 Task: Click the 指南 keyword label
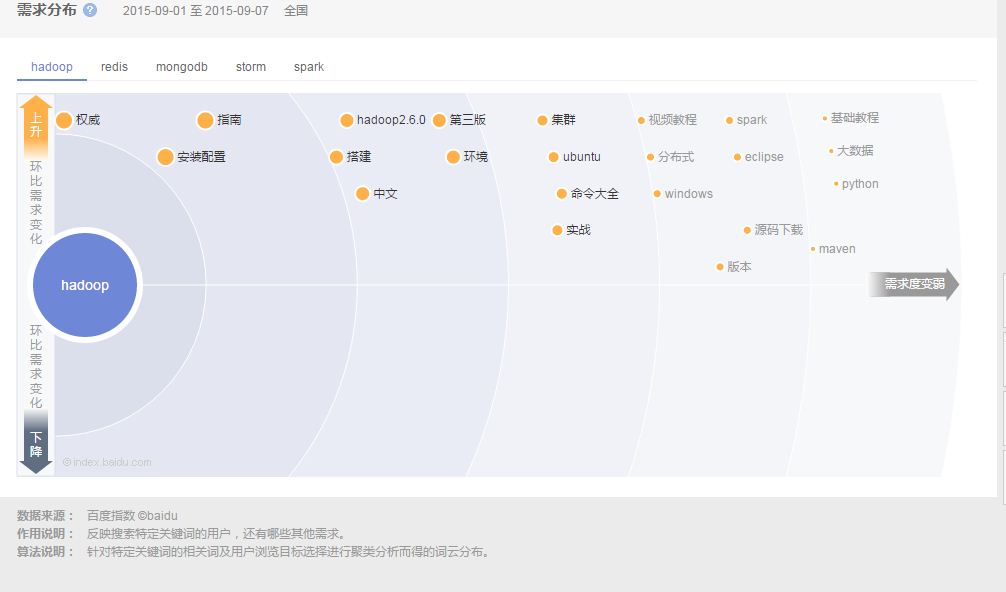pos(229,120)
